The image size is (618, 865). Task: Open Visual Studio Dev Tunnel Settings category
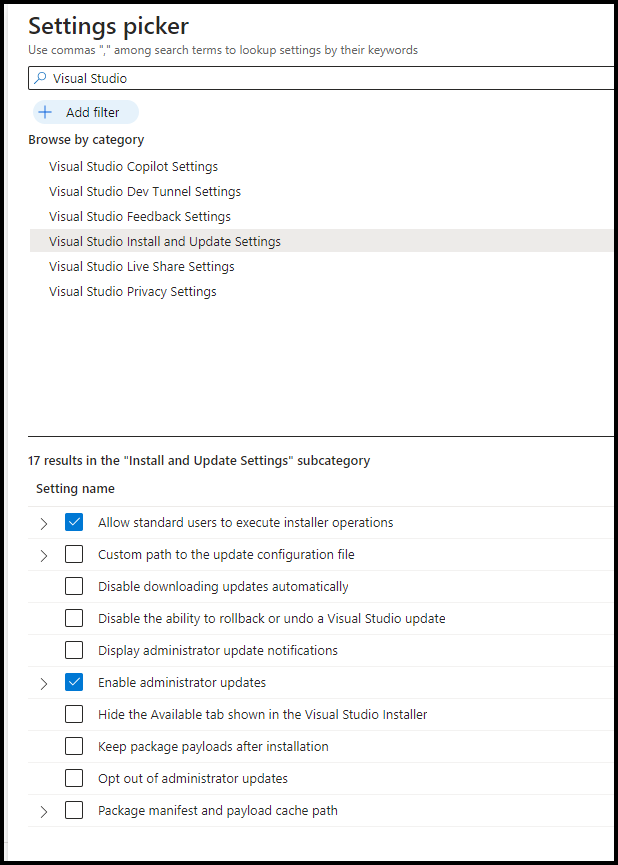coord(145,191)
